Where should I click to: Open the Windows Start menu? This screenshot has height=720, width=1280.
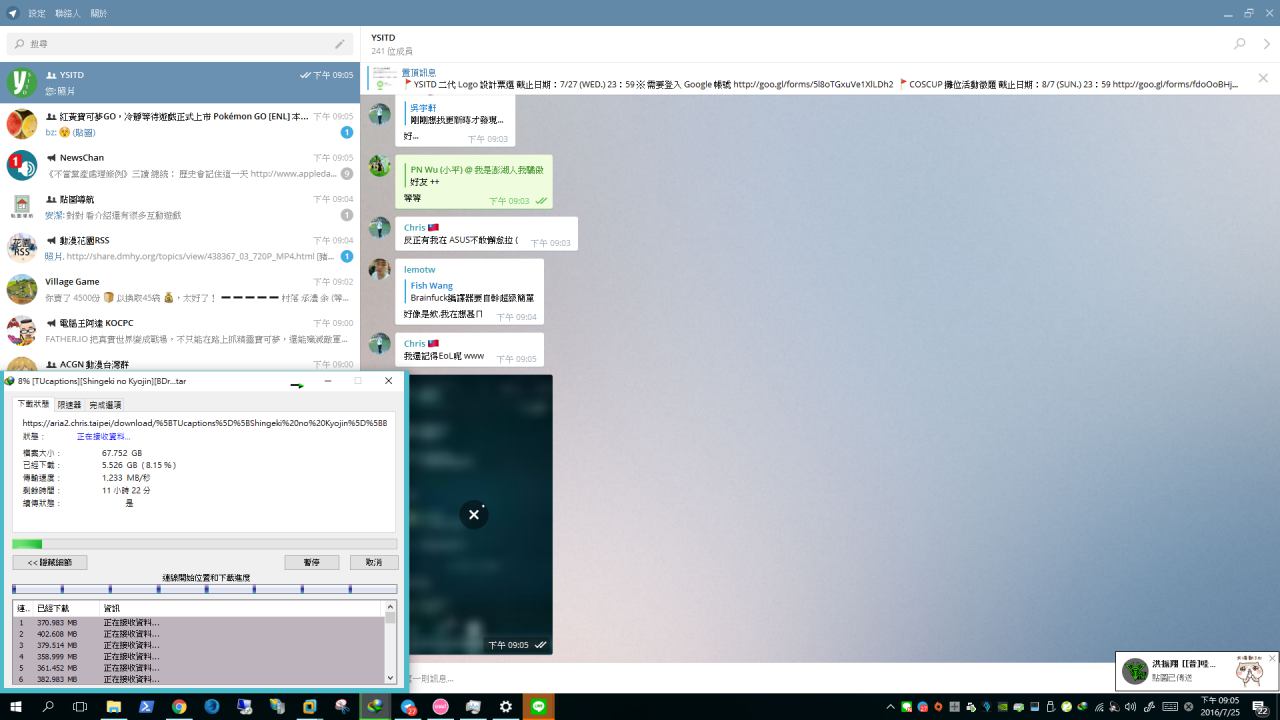click(16, 707)
